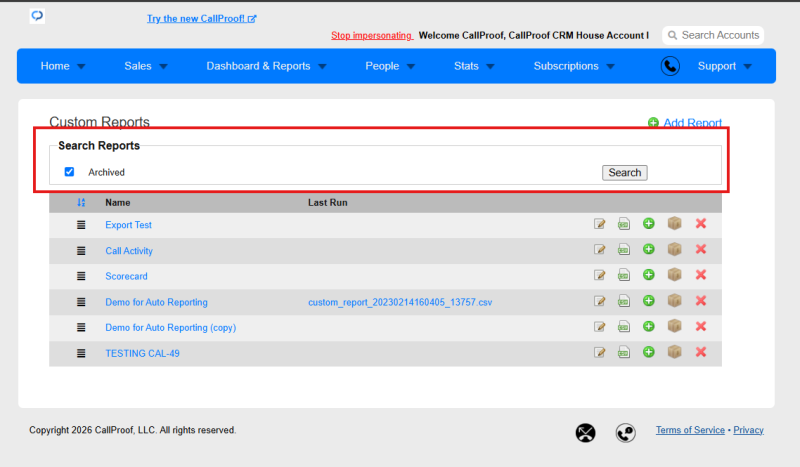Edit the Call Activity report
The height and width of the screenshot is (467, 800).
coord(599,250)
